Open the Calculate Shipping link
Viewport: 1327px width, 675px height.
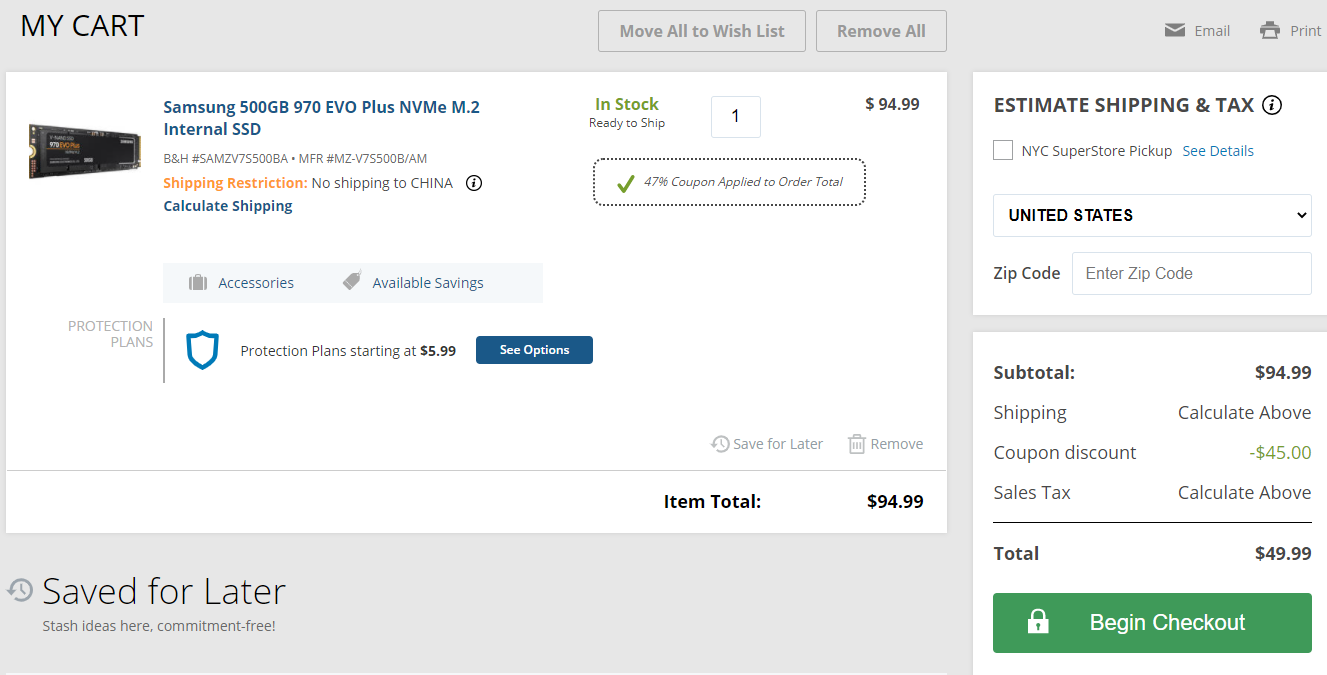pos(228,206)
